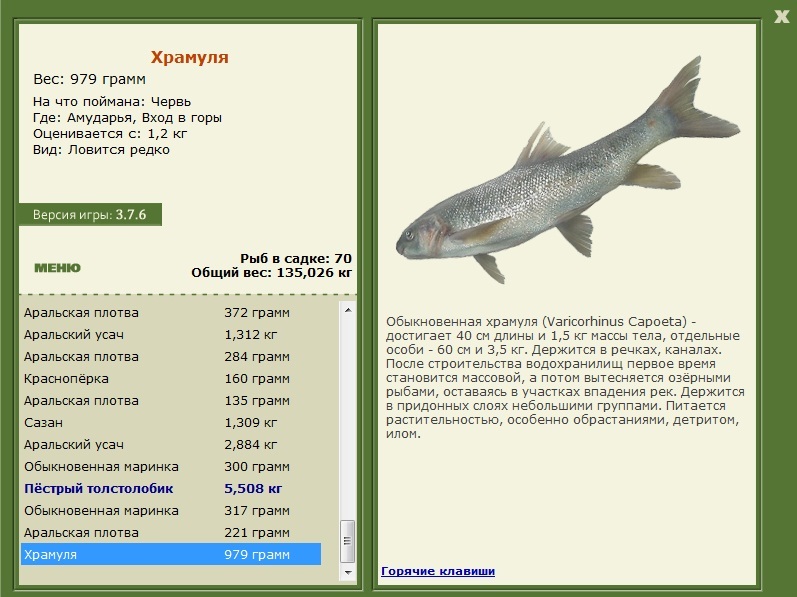Select the Краснопёрка 160 грамм row
This screenshot has height=597, width=797.
click(171, 379)
